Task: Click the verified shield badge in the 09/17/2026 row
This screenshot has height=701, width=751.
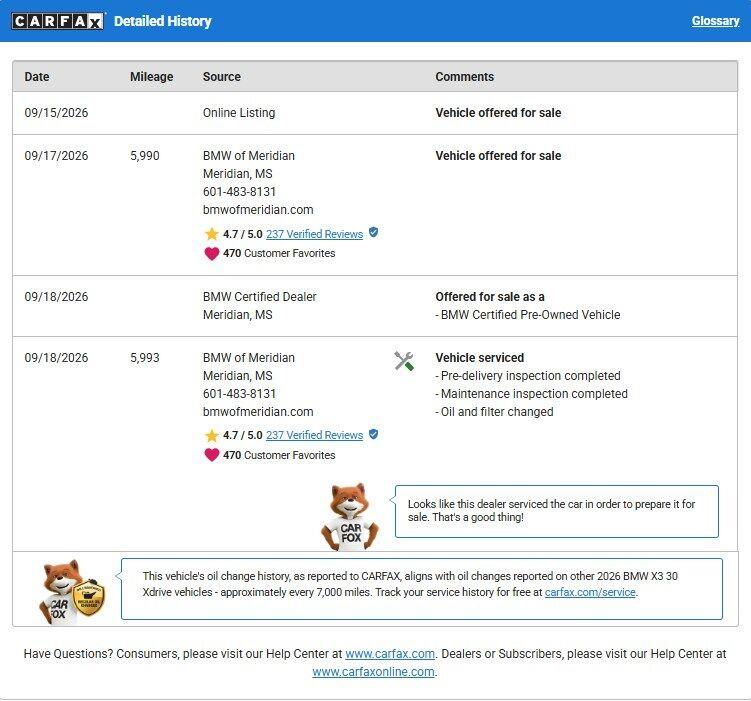Action: coord(374,233)
